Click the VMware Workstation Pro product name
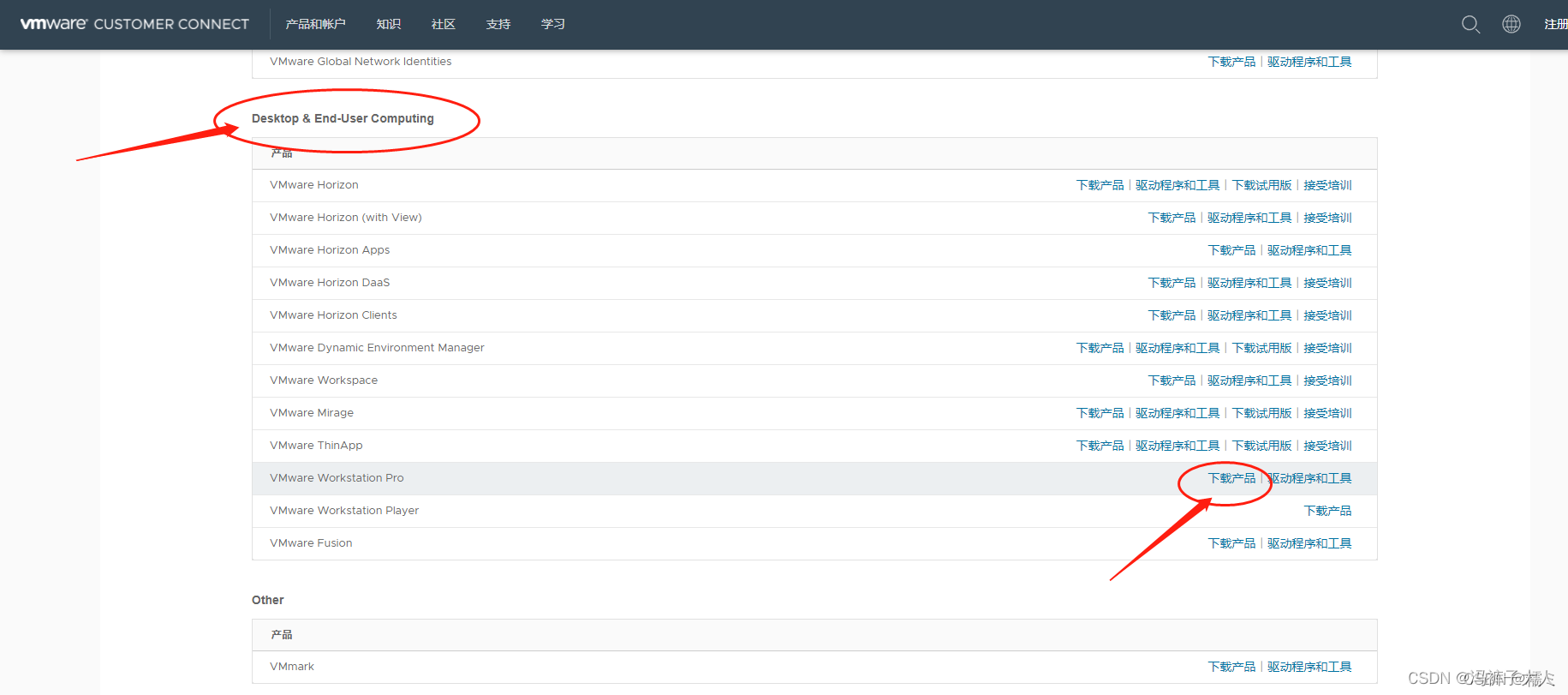This screenshot has height=695, width=1568. (337, 478)
